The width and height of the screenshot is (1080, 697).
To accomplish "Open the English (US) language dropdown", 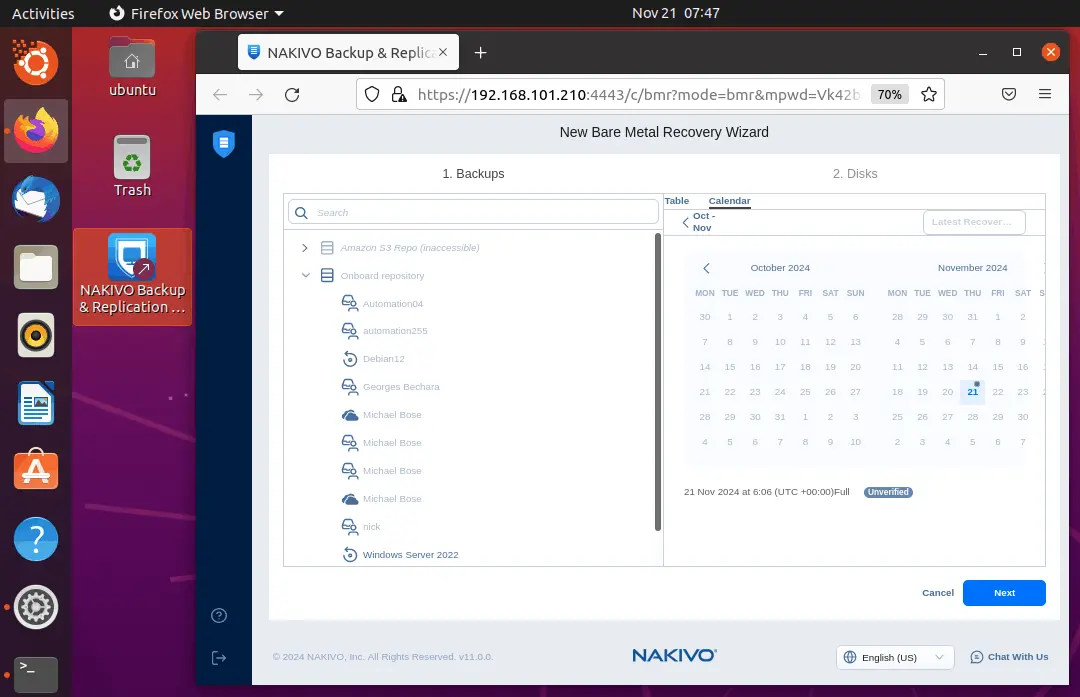I will [895, 657].
